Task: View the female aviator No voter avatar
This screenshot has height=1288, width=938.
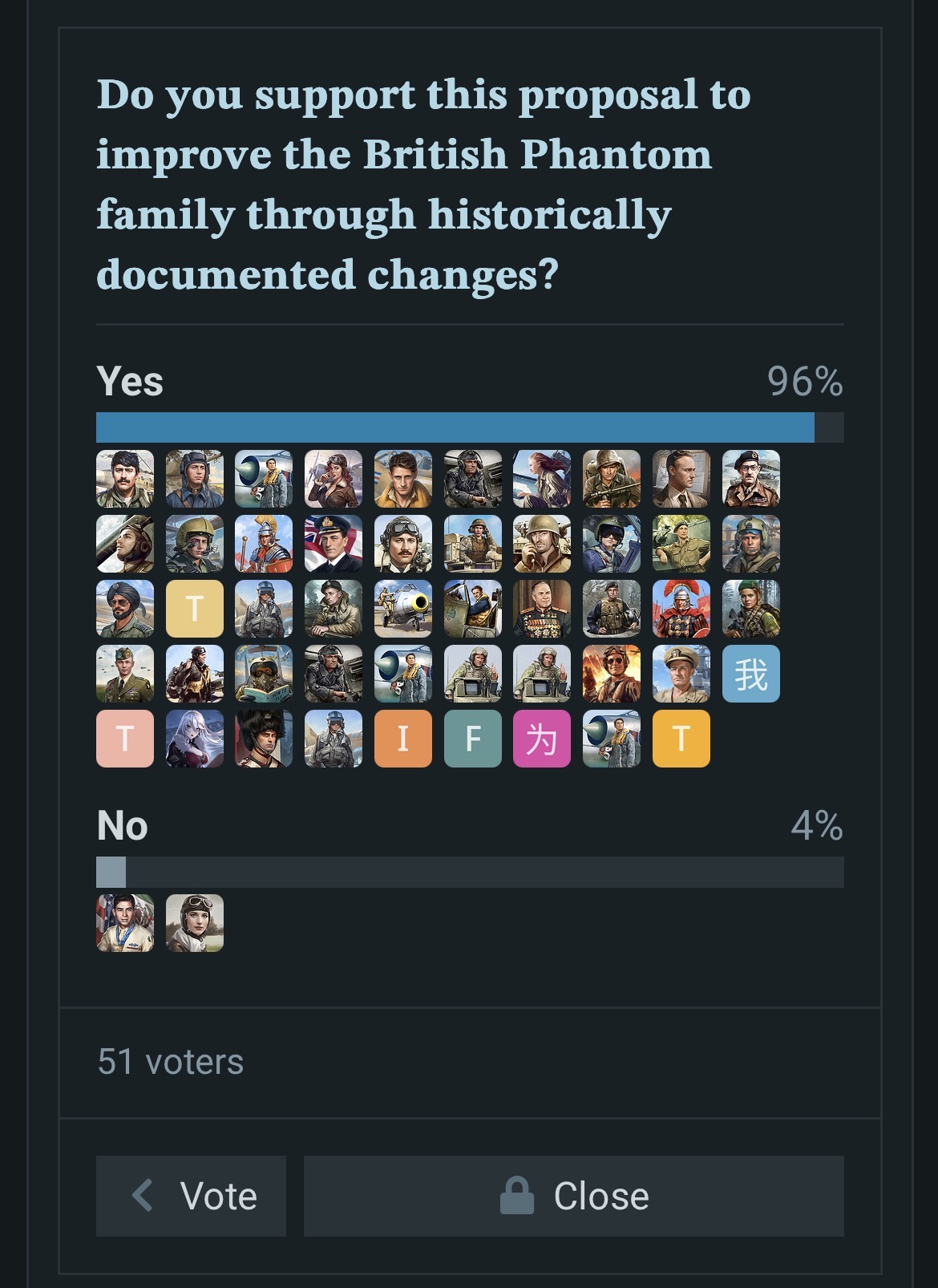Action: pos(195,923)
